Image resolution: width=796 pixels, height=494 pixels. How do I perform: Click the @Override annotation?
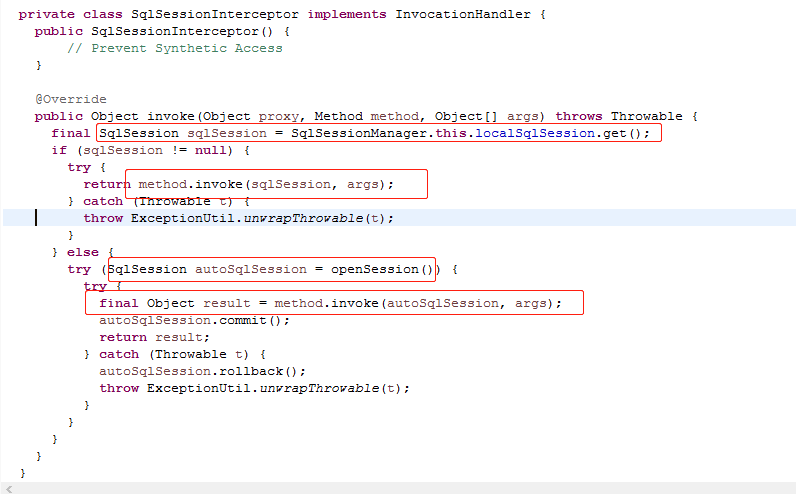(x=71, y=99)
